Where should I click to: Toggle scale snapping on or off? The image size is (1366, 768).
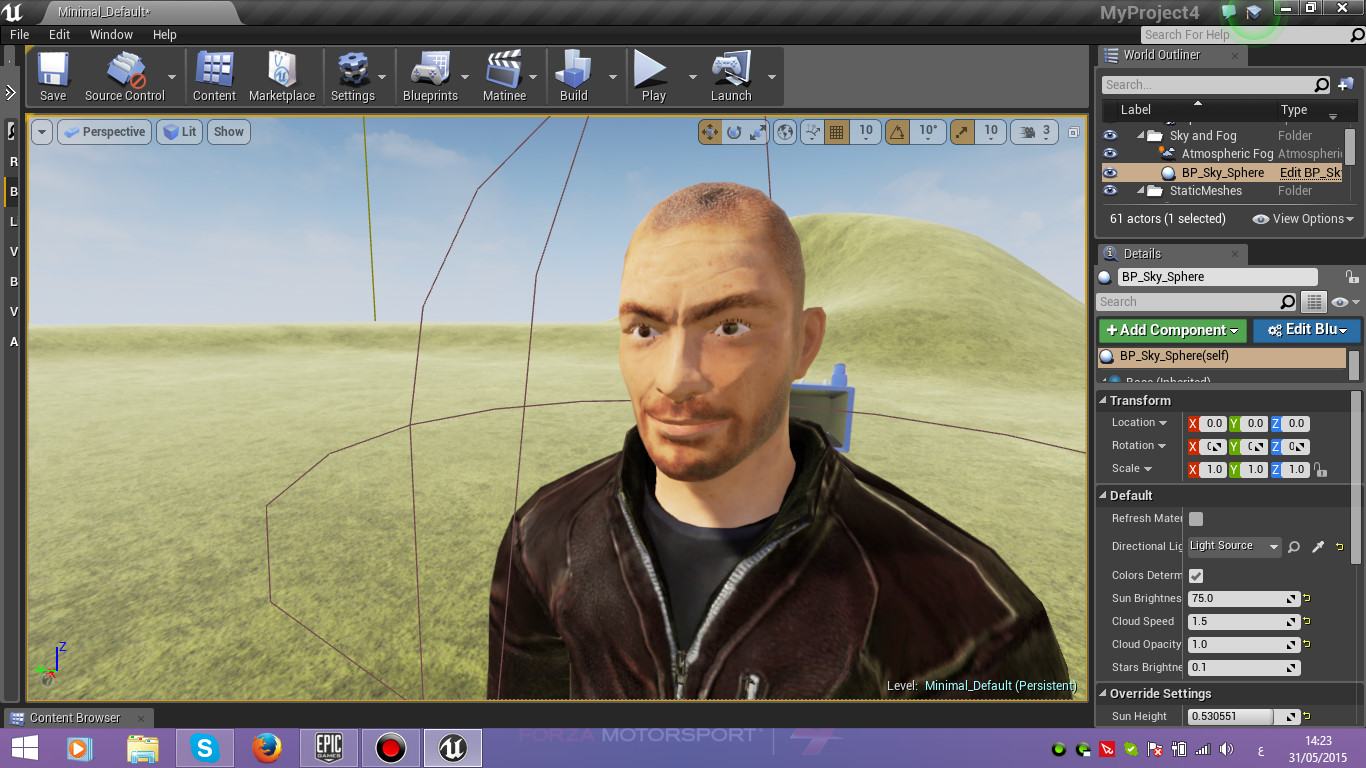(x=961, y=131)
